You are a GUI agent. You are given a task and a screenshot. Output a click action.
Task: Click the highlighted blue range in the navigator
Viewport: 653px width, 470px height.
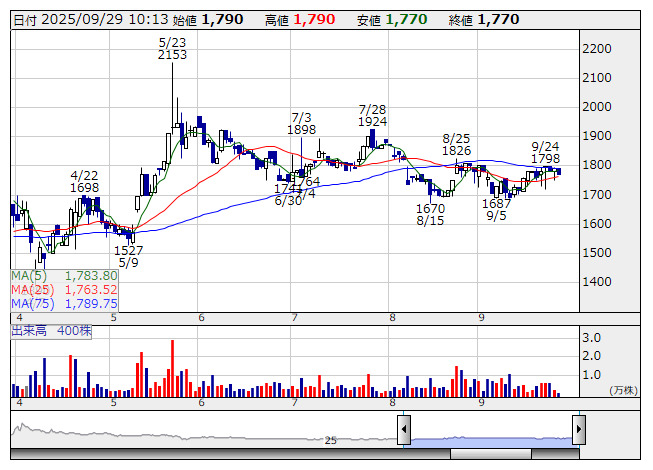[491, 442]
